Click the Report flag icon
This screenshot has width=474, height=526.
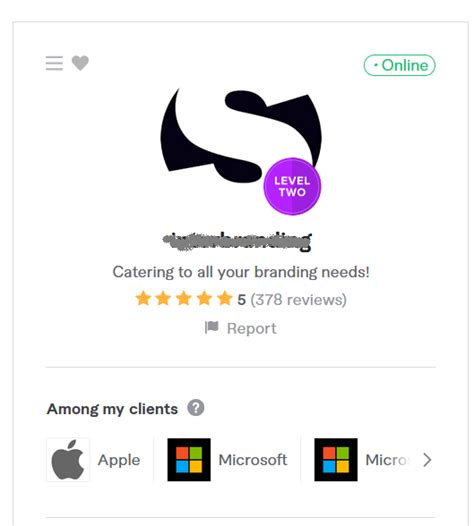[x=212, y=327]
